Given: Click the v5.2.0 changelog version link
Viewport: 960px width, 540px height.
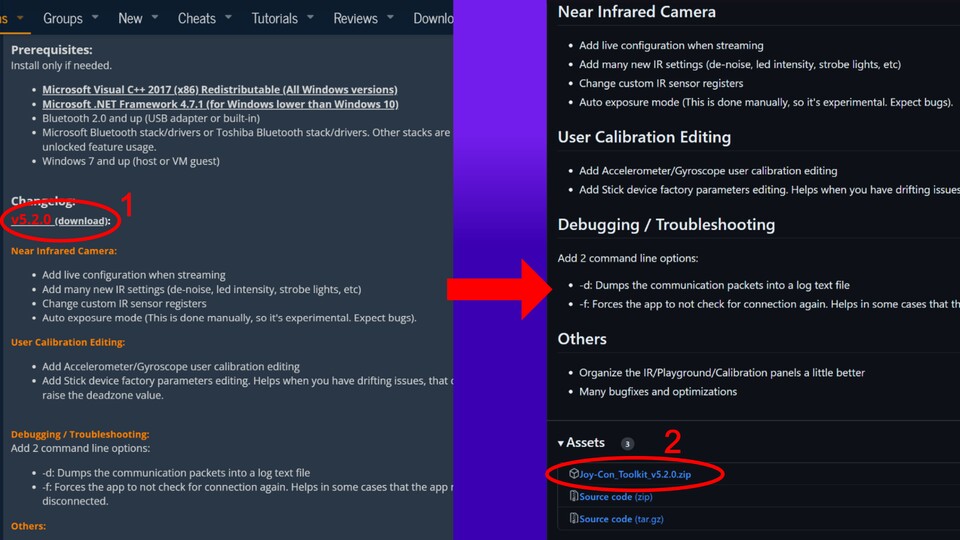Looking at the screenshot, I should 30,219.
